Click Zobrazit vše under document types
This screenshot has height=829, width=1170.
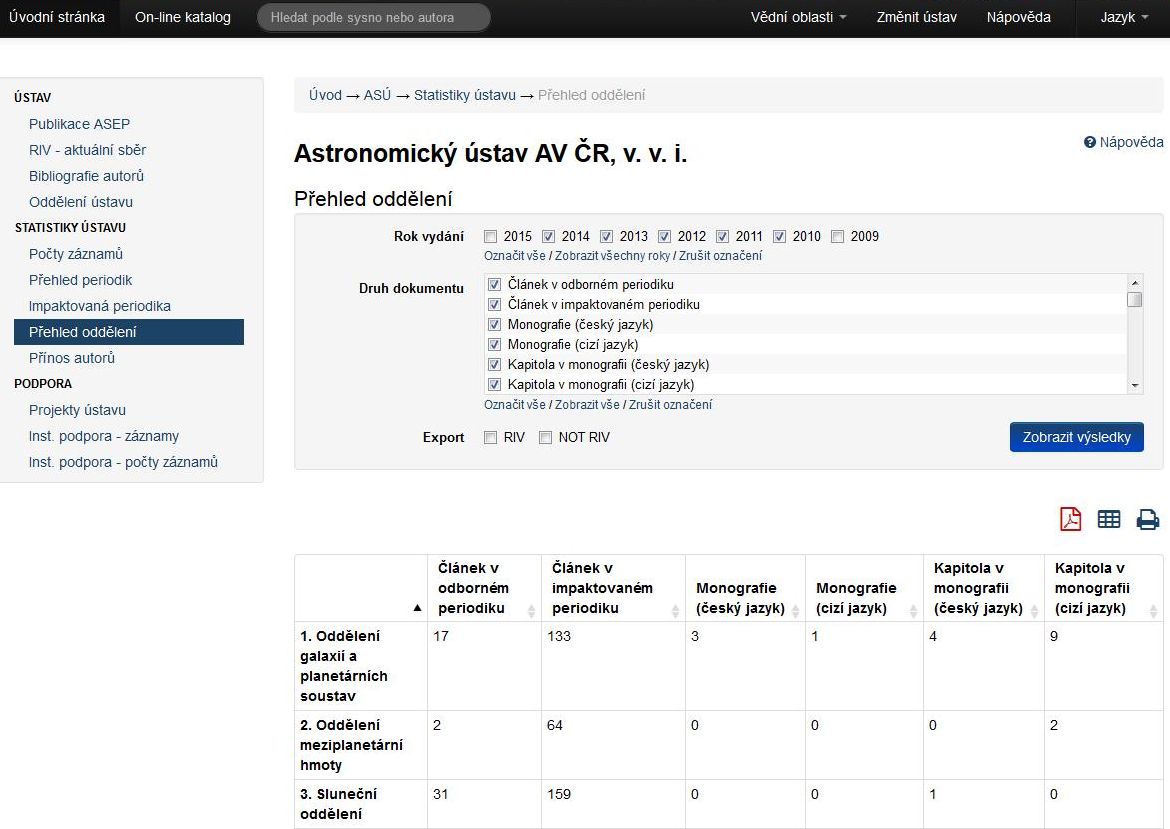(x=587, y=404)
